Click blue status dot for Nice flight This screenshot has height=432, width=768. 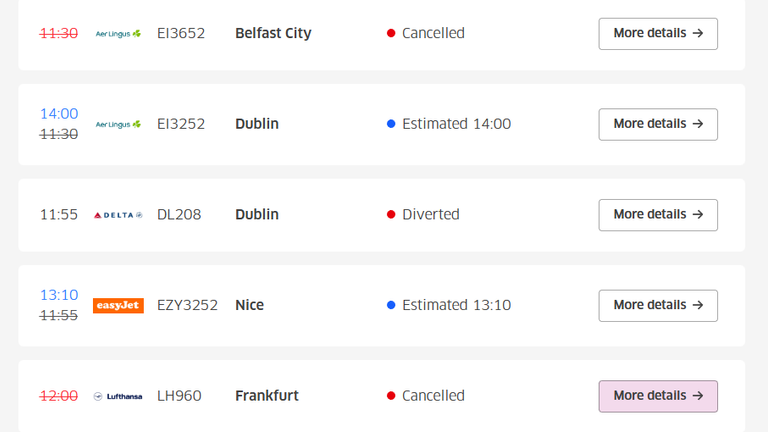[x=391, y=305]
